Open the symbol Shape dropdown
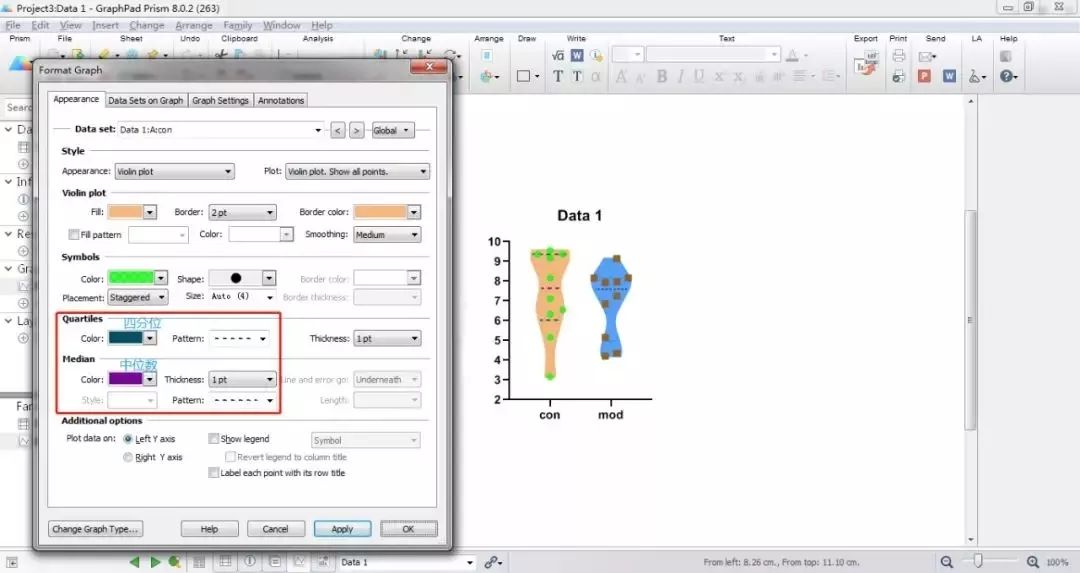The width and height of the screenshot is (1080, 573). [242, 278]
